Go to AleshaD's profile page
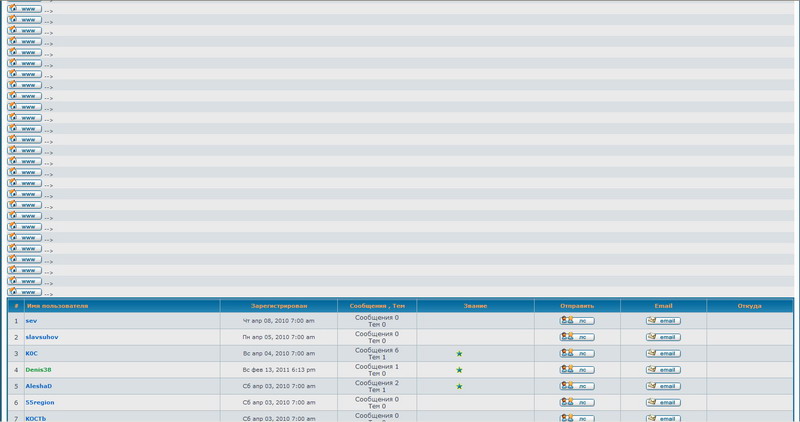This screenshot has height=422, width=800. pyautogui.click(x=38, y=386)
